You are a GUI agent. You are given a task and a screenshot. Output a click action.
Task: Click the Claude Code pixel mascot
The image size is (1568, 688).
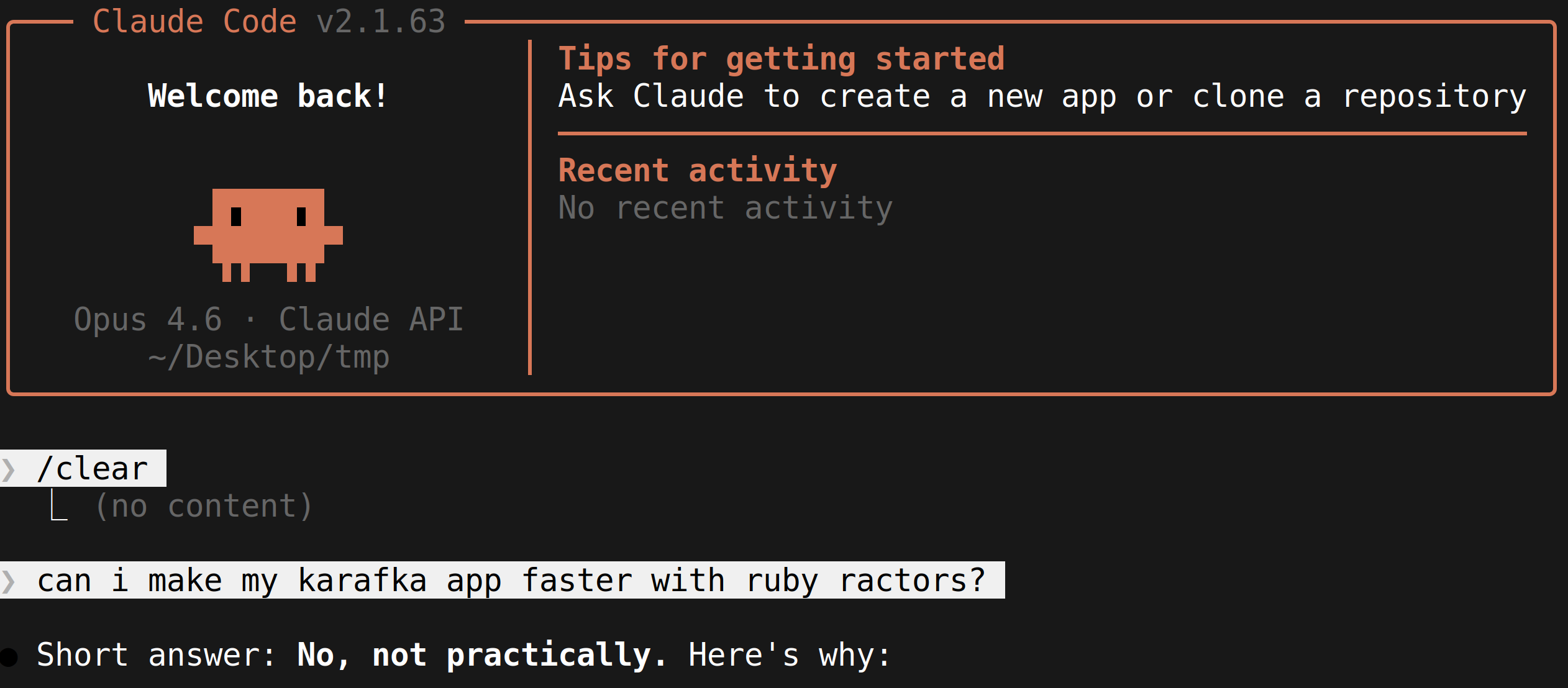coord(268,235)
